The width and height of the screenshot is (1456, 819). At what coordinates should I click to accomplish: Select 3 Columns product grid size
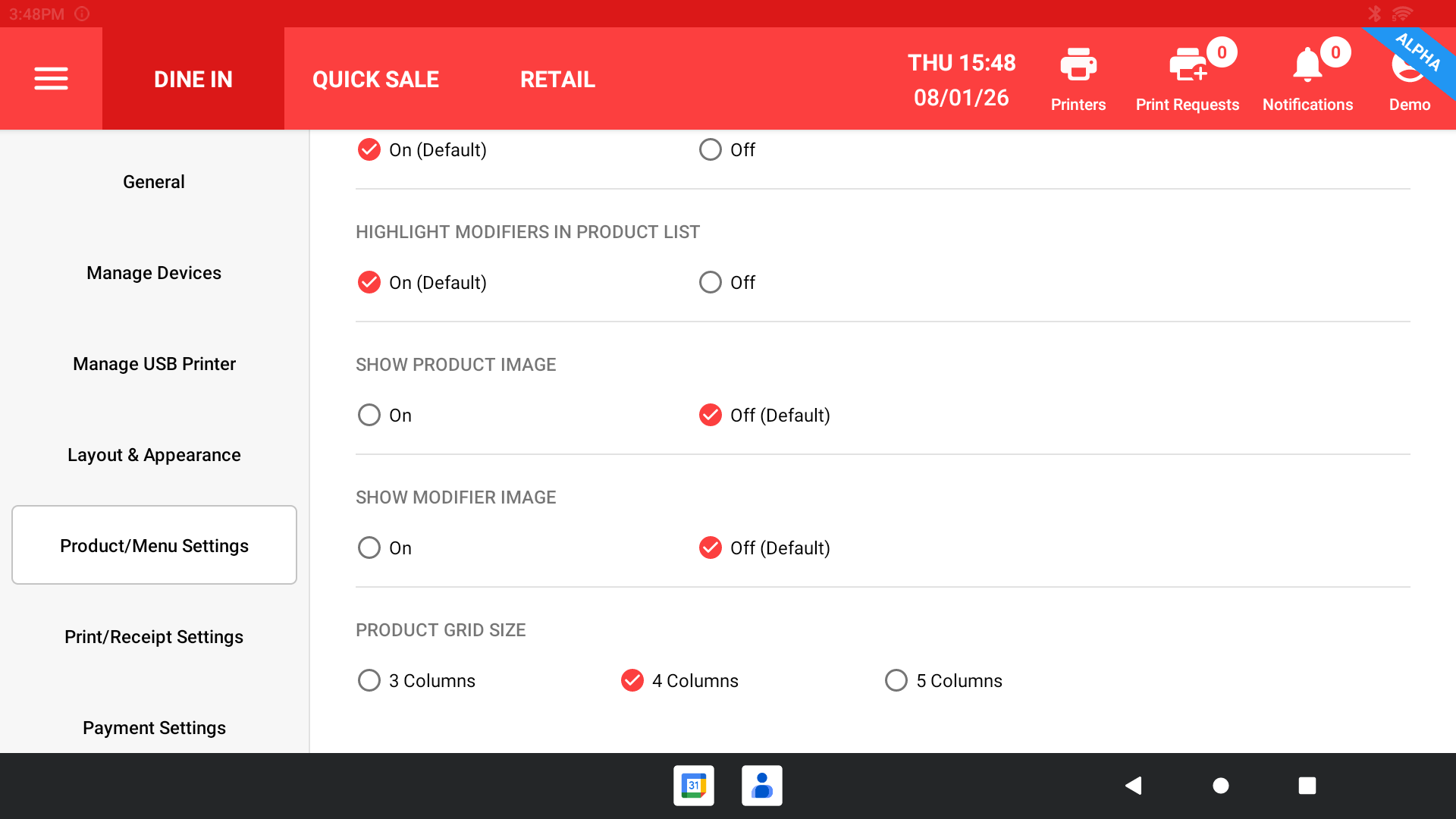tap(369, 680)
